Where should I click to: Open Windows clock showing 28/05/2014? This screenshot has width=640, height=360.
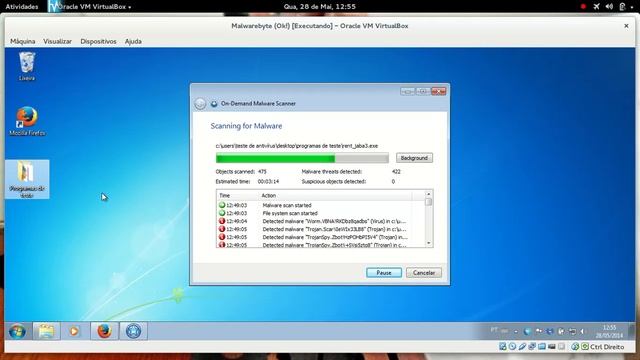pyautogui.click(x=609, y=331)
